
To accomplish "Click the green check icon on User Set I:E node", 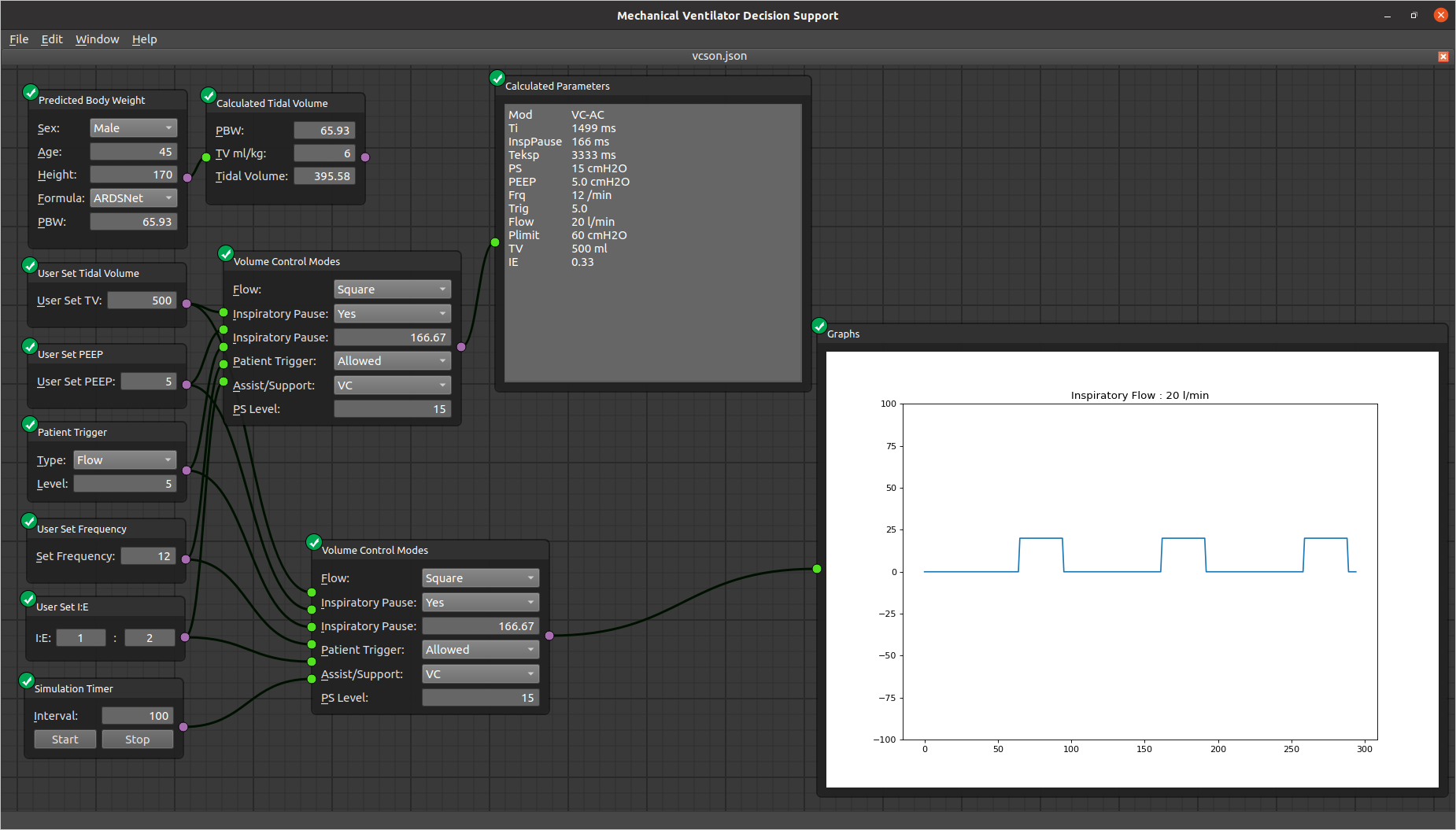I will coord(28,599).
